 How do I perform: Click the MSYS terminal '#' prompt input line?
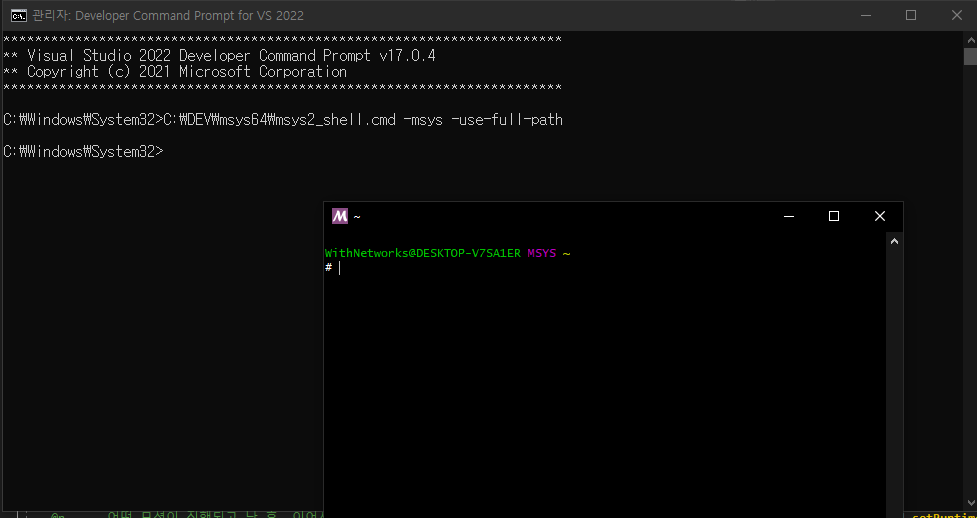[605, 268]
